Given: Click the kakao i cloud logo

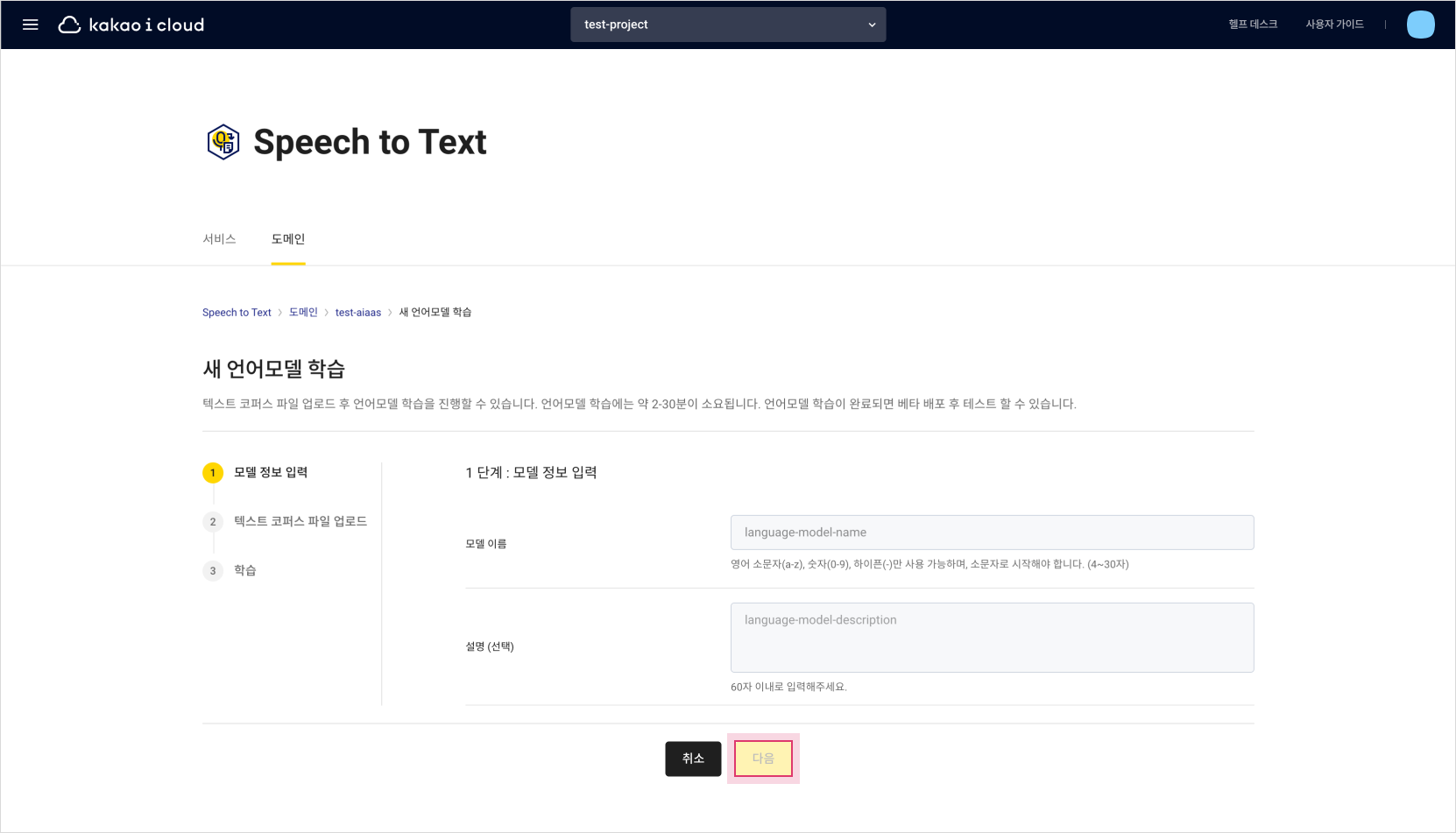Looking at the screenshot, I should point(131,25).
